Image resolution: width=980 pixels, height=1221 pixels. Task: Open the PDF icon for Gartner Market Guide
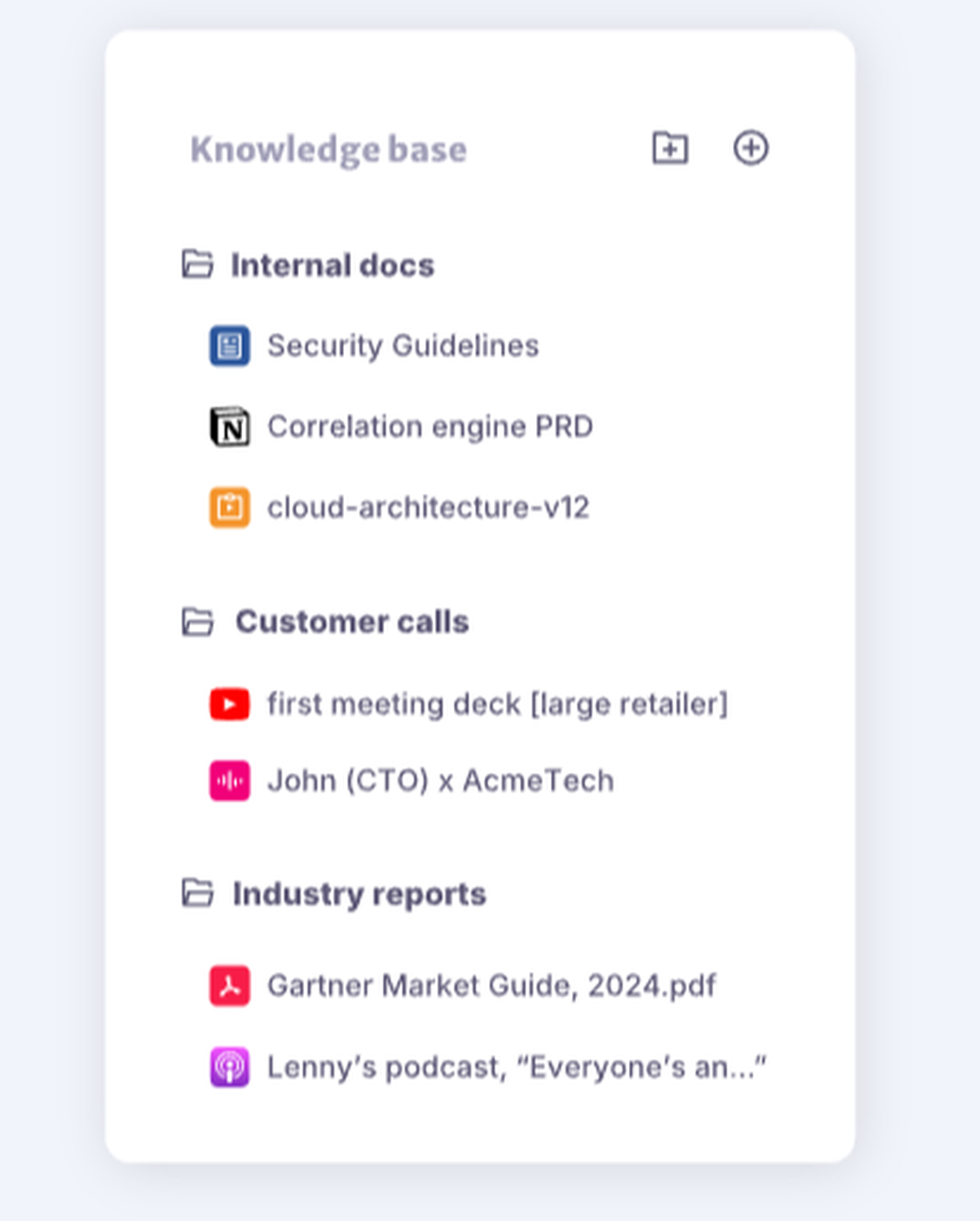point(228,986)
